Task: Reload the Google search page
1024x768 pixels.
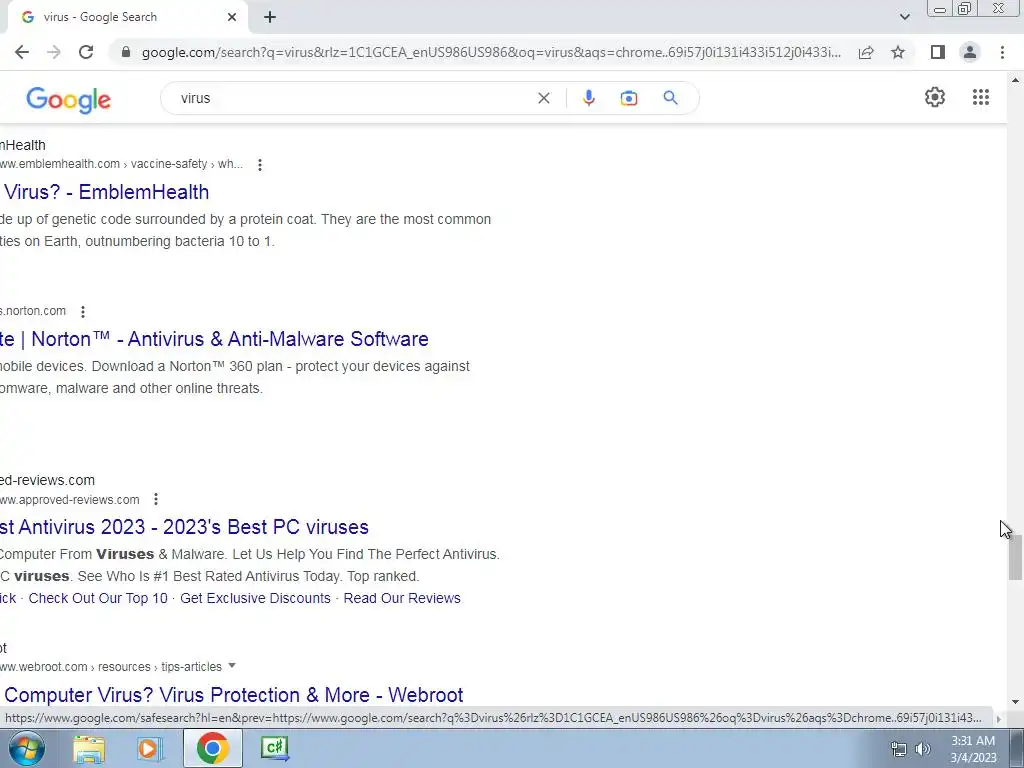Action: point(86,52)
